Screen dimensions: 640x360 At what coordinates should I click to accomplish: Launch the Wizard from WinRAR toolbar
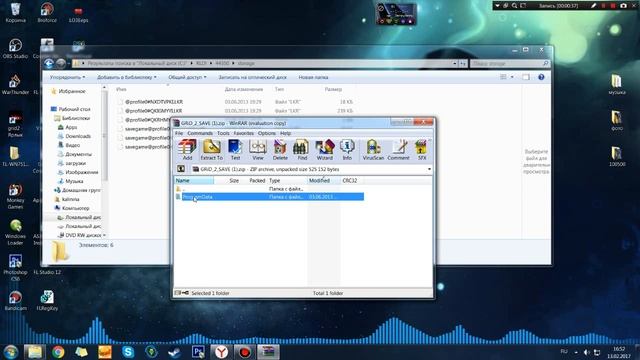(324, 149)
